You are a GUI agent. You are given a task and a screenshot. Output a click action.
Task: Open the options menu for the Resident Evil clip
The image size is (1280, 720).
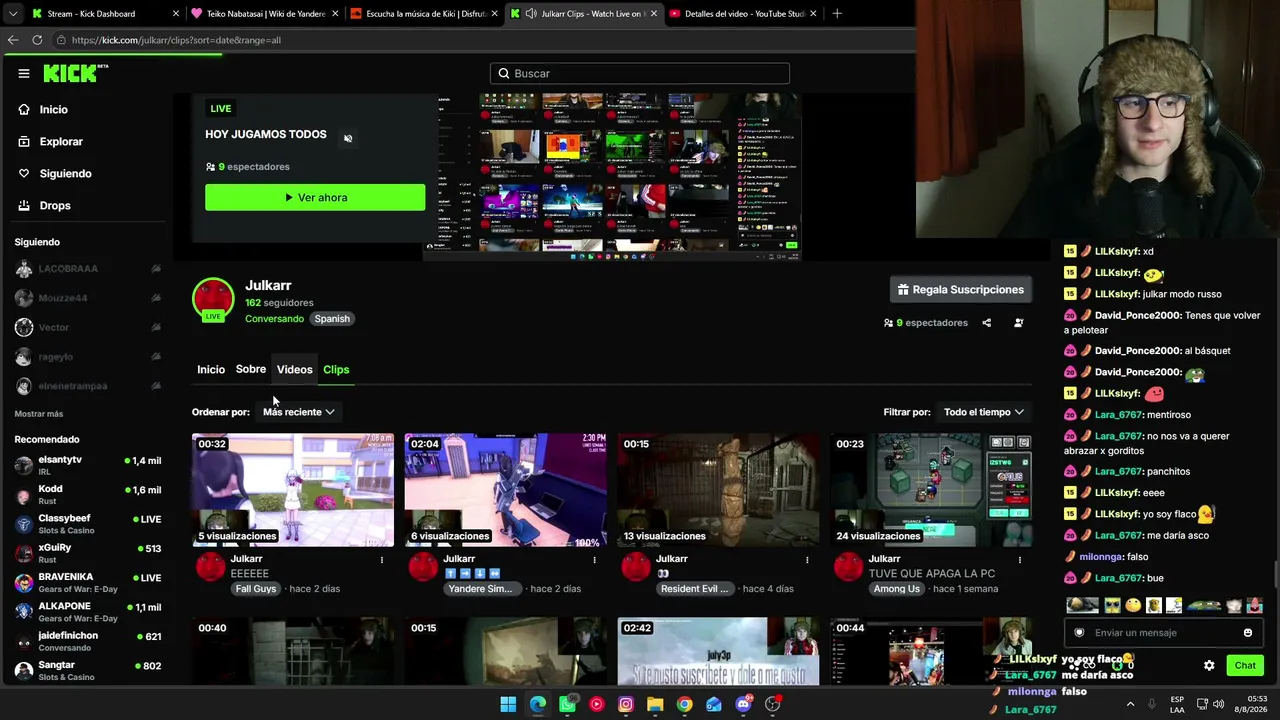(x=807, y=560)
